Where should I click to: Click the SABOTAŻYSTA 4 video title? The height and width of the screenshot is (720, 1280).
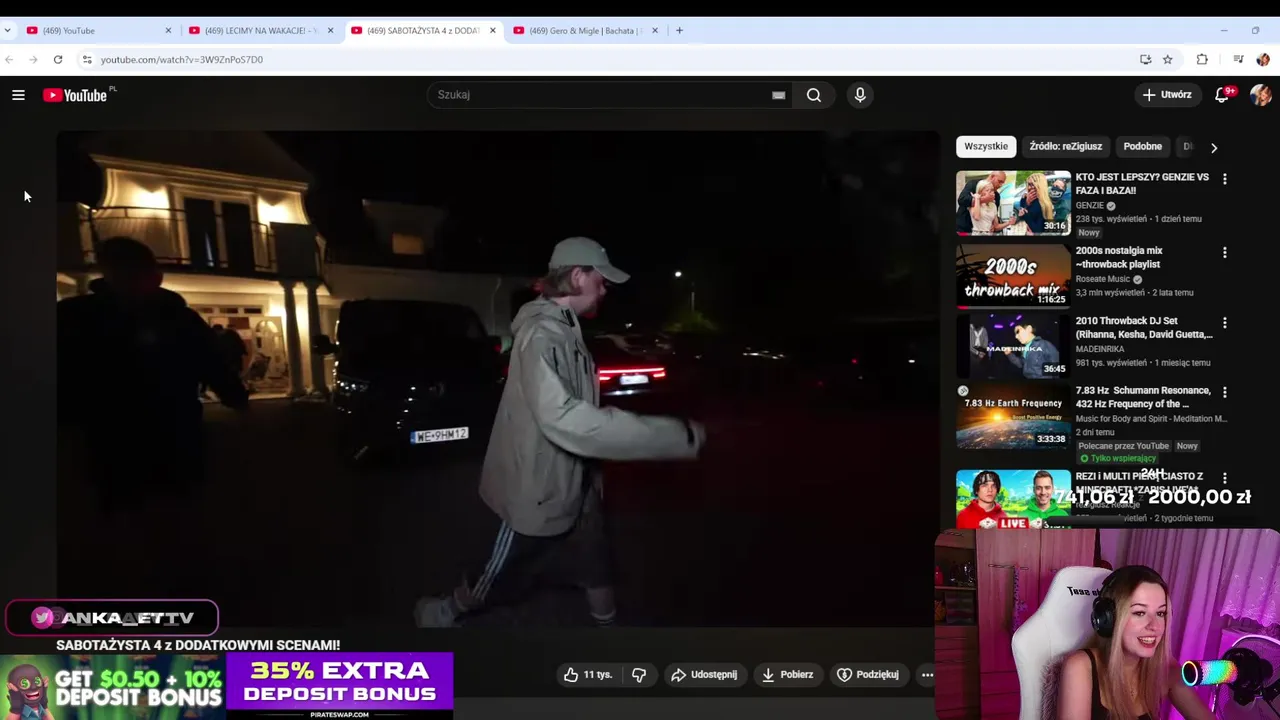pyautogui.click(x=198, y=645)
